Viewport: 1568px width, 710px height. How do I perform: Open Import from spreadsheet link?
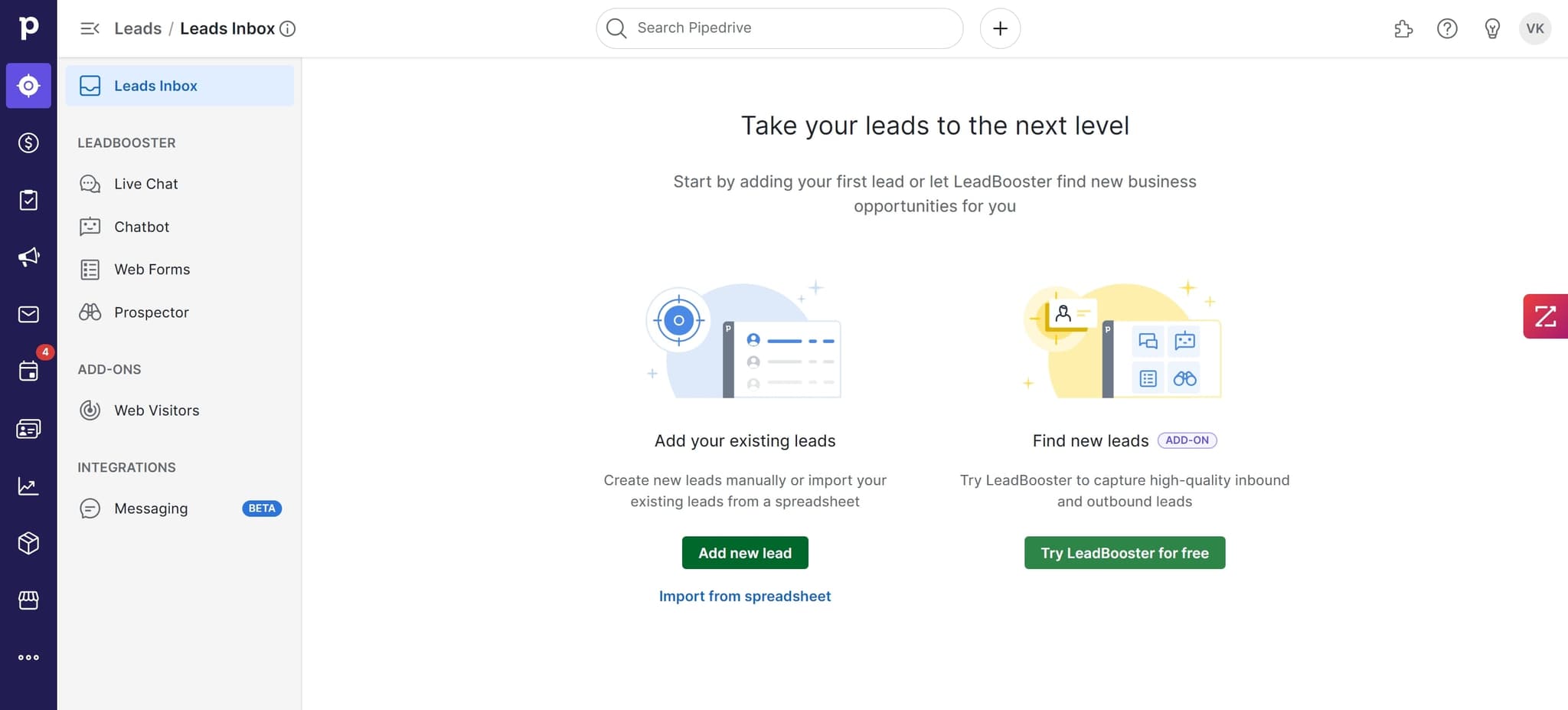coord(744,596)
